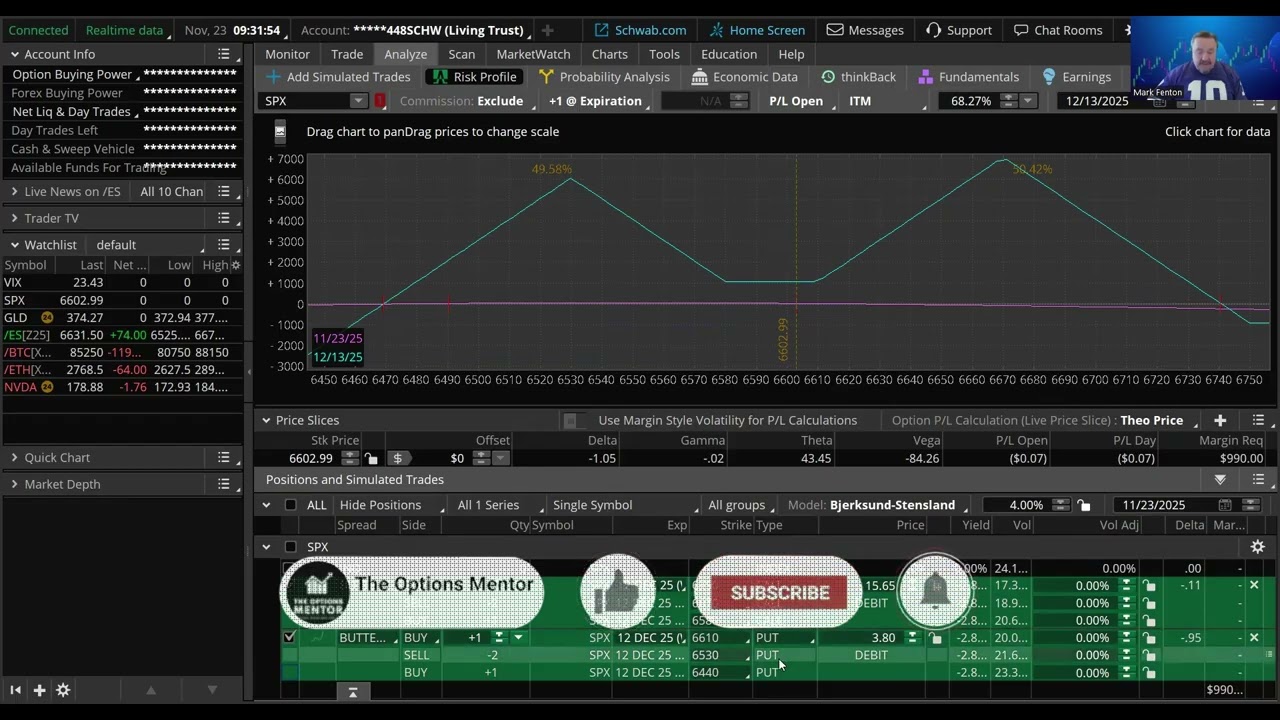Open All 1 Series dropdown
This screenshot has width=1280, height=720.
(x=495, y=505)
